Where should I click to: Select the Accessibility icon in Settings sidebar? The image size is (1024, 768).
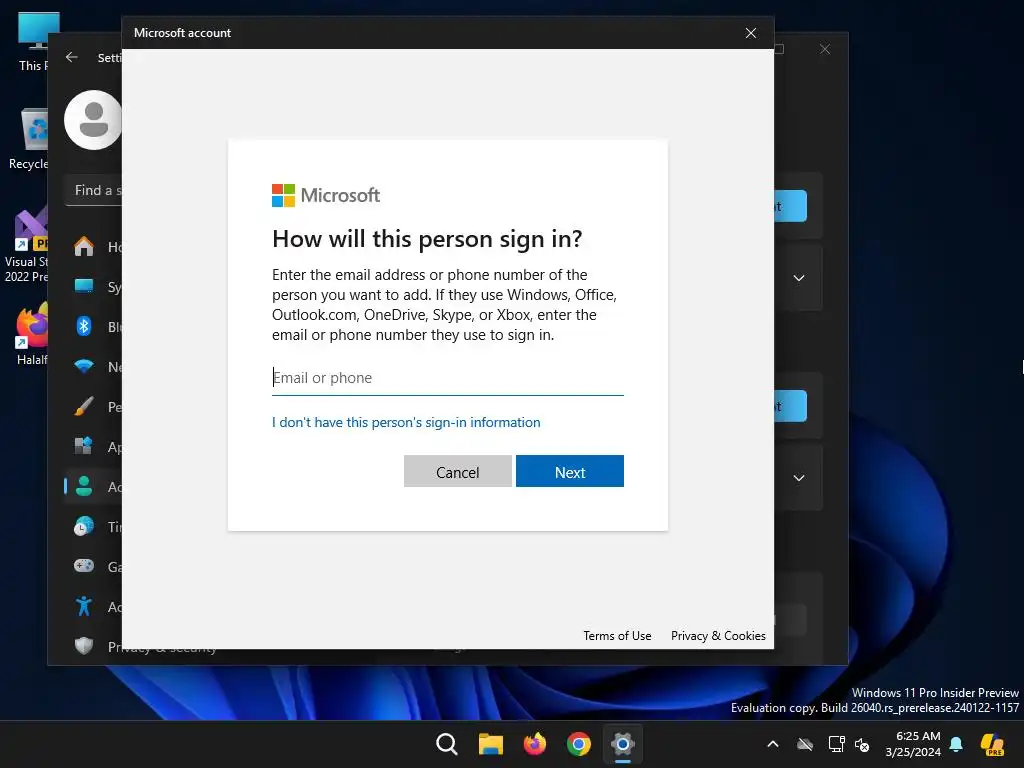coord(84,606)
